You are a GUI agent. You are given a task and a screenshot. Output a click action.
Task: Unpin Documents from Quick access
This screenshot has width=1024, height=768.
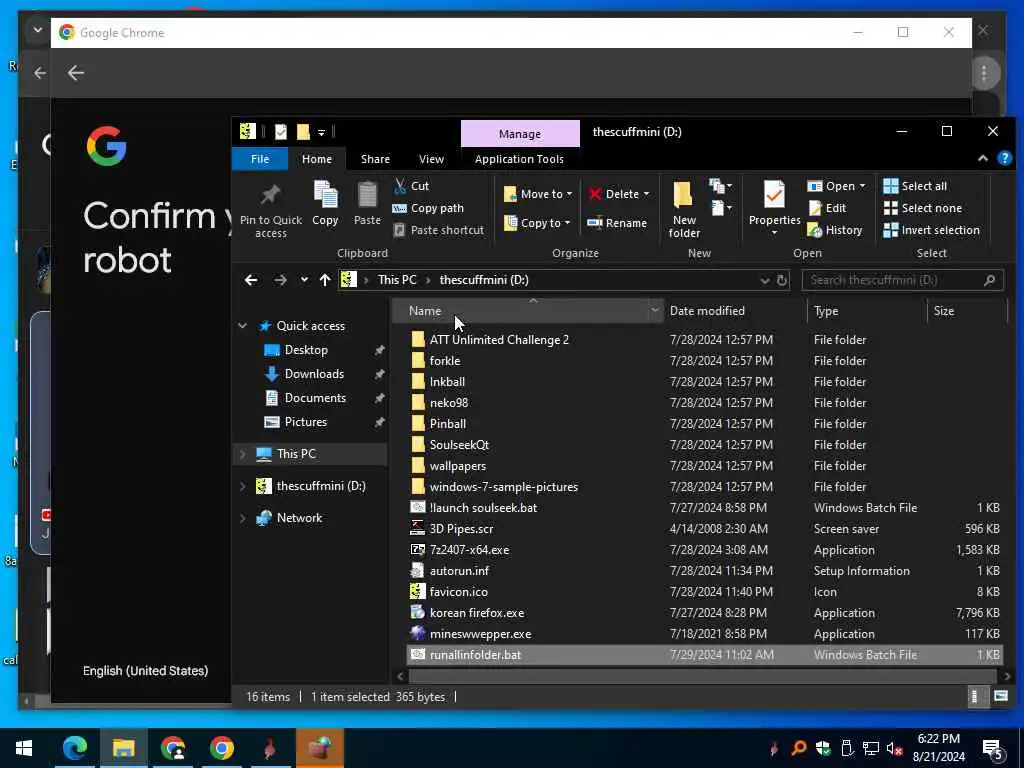pos(379,399)
